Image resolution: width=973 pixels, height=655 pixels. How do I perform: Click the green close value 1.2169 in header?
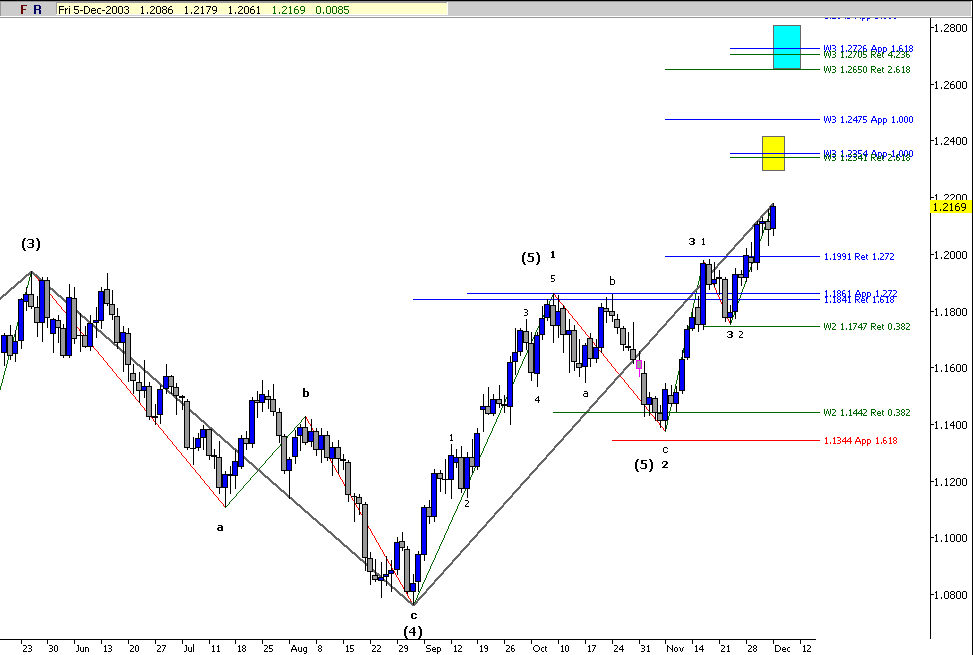(x=289, y=9)
